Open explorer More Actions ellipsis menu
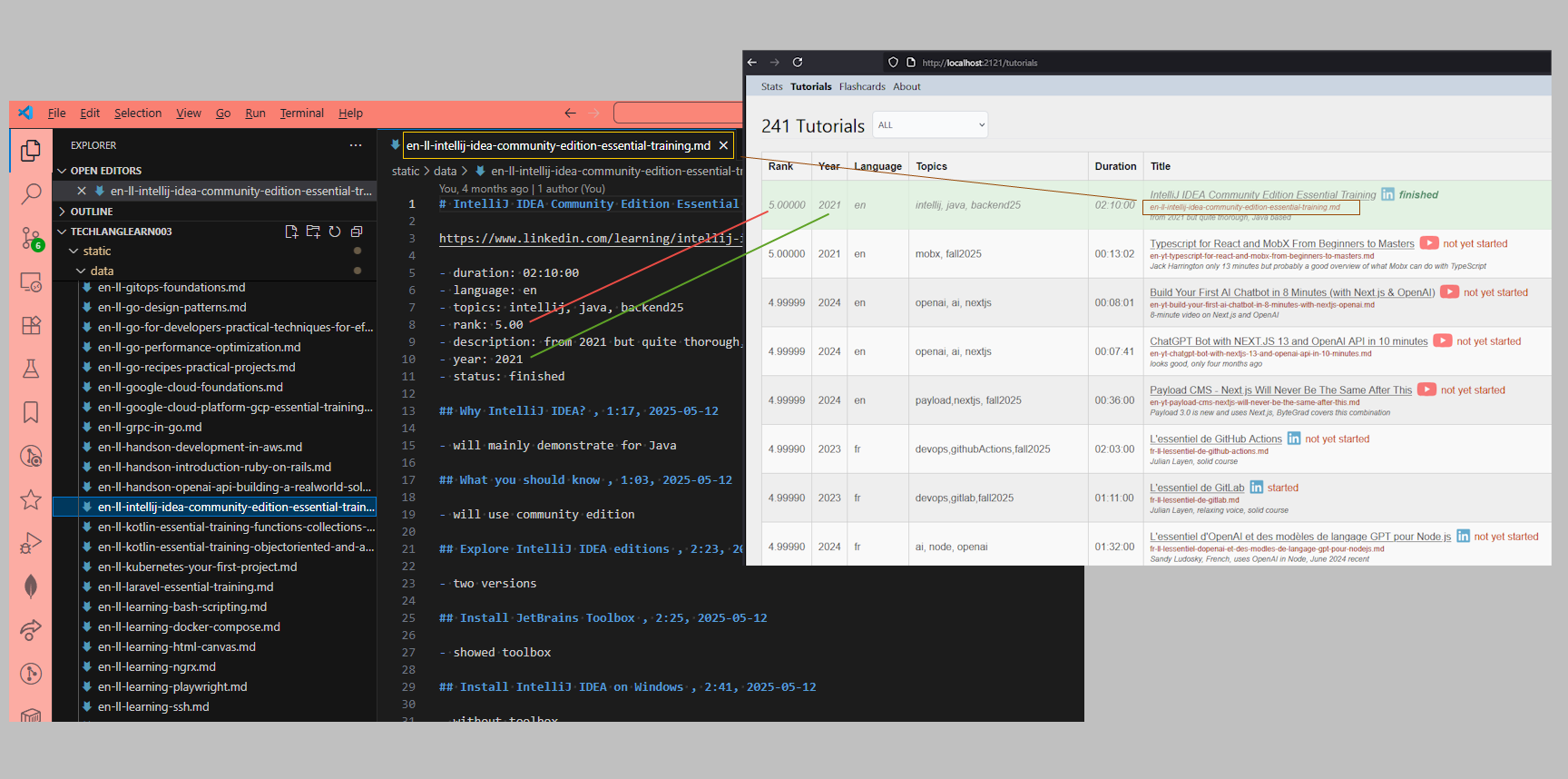Screen dimensions: 1568x779 pos(356,145)
